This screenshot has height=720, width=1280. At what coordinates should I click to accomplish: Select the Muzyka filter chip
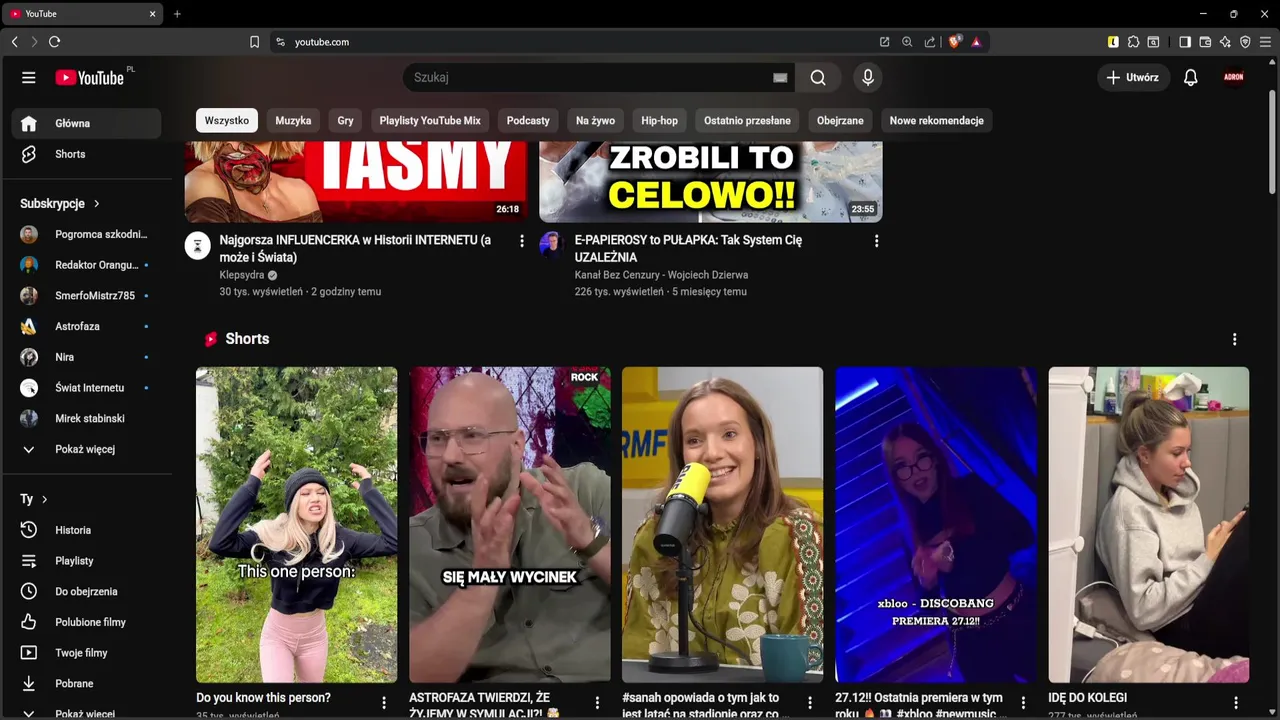point(293,120)
